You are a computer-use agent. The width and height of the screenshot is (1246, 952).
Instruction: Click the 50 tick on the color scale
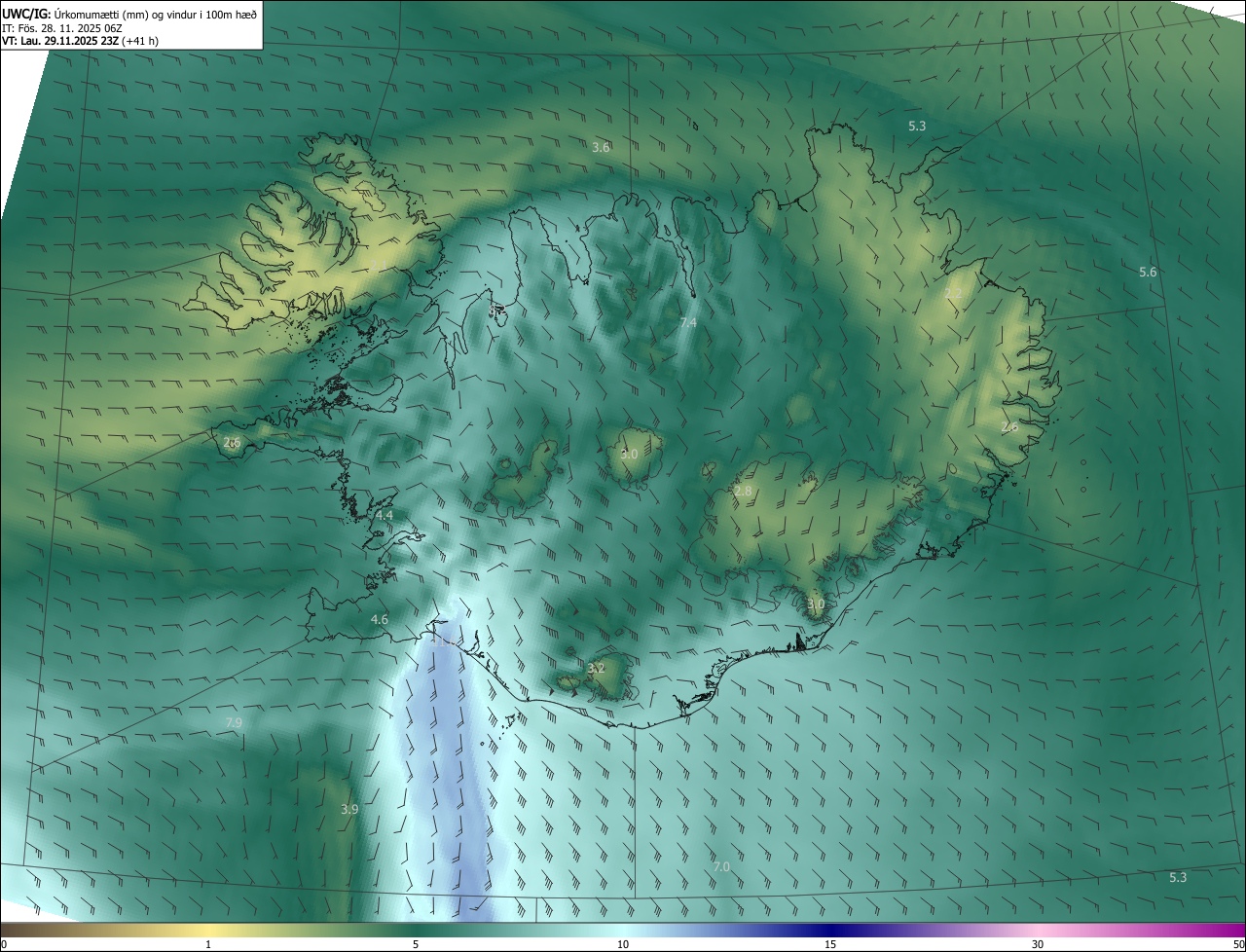coord(1238,944)
